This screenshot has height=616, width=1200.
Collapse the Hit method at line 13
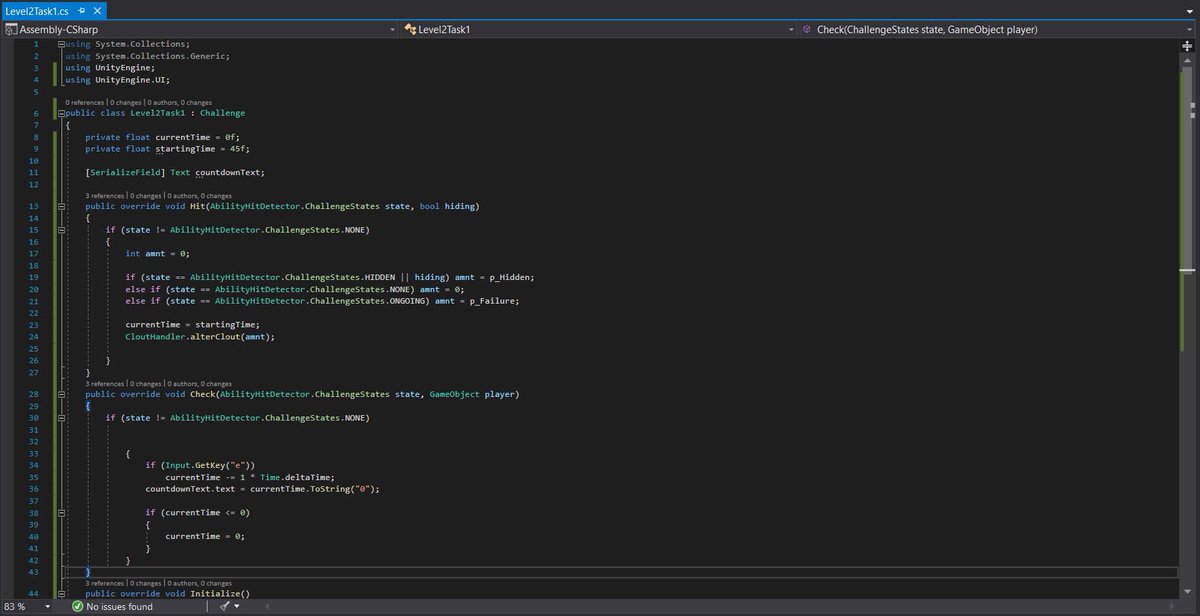tap(61, 207)
